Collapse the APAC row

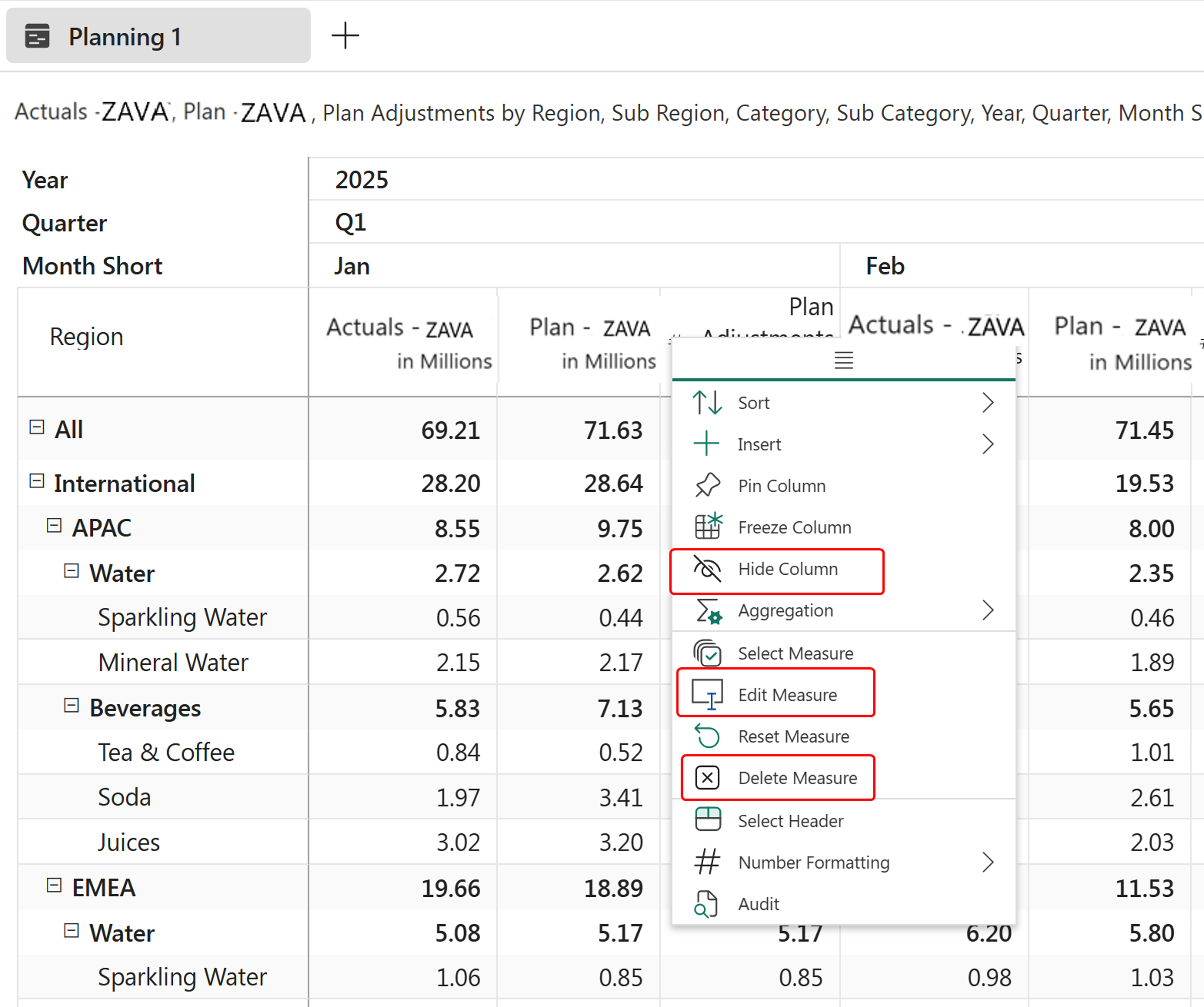point(54,525)
